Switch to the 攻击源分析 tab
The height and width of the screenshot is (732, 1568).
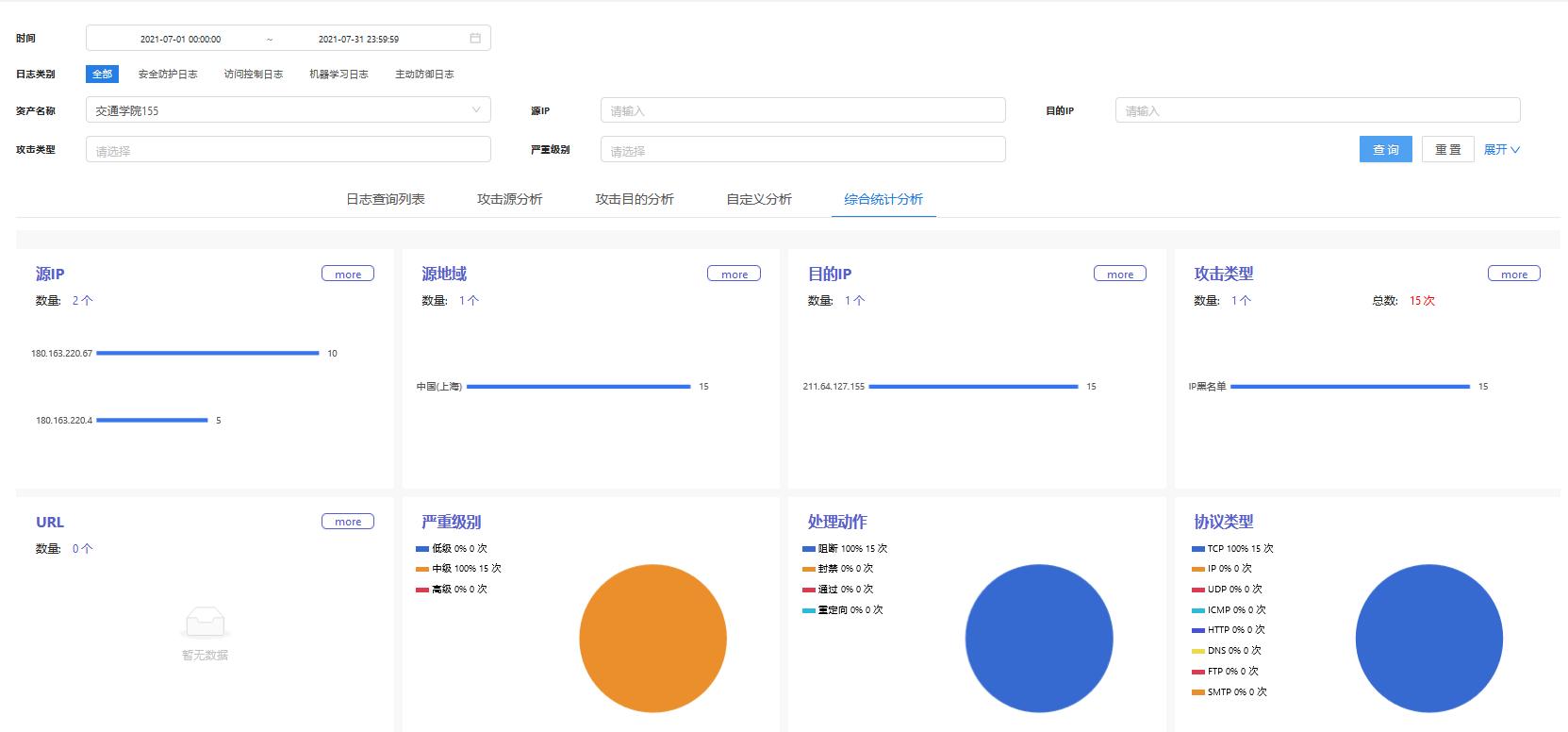click(509, 199)
